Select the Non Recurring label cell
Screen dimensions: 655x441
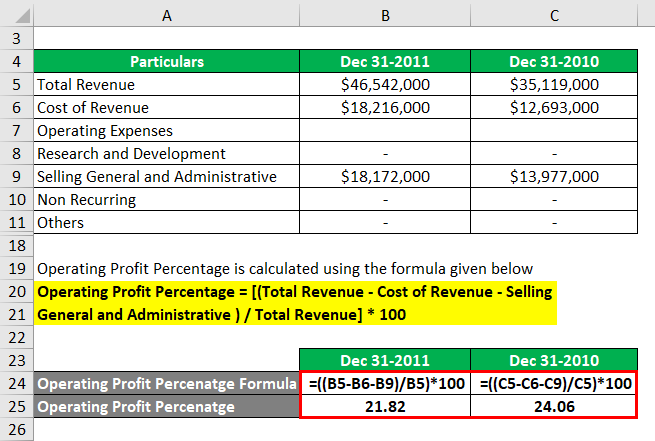167,199
